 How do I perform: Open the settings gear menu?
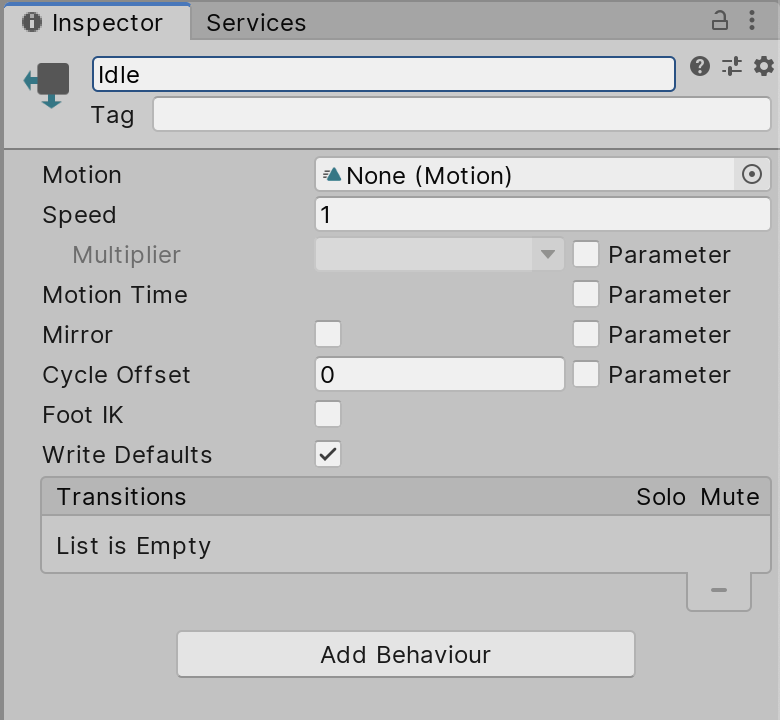[x=764, y=66]
